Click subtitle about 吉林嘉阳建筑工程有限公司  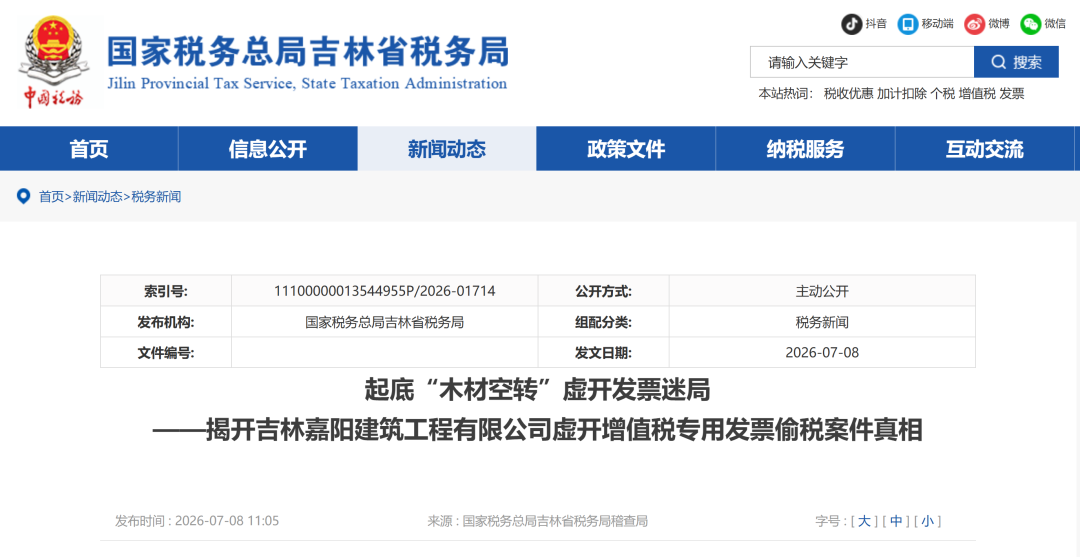[537, 430]
